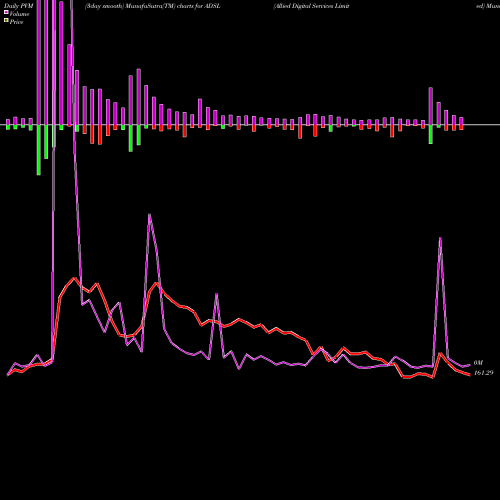Select the 'Volume' legend label
This screenshot has width=500, height=500.
coord(19,14)
